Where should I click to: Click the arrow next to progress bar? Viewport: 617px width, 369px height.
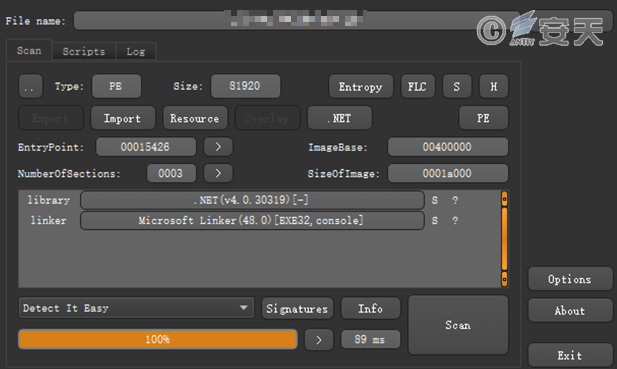(x=319, y=340)
